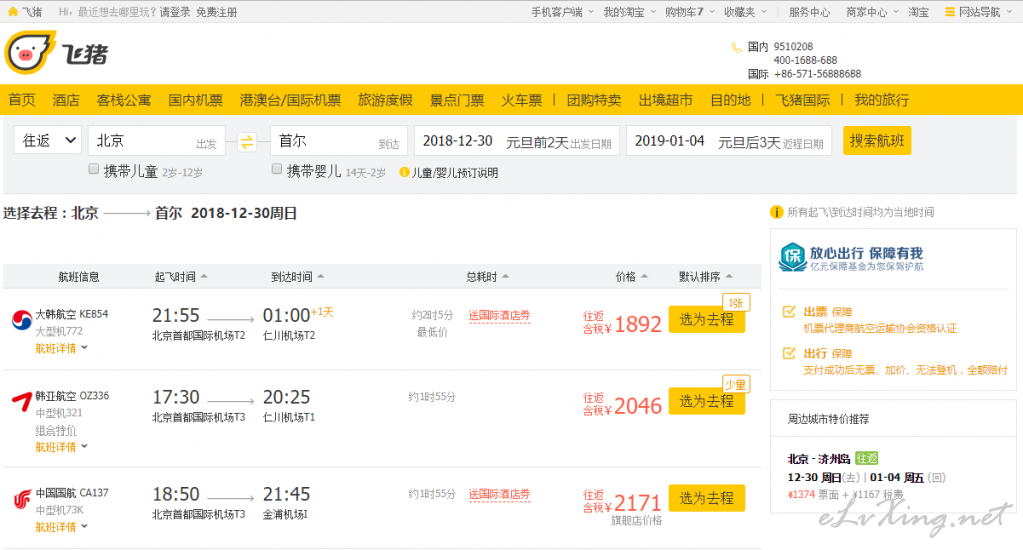The image size is (1023, 550).
Task: Open the 往返 trip type dropdown
Action: pos(48,140)
